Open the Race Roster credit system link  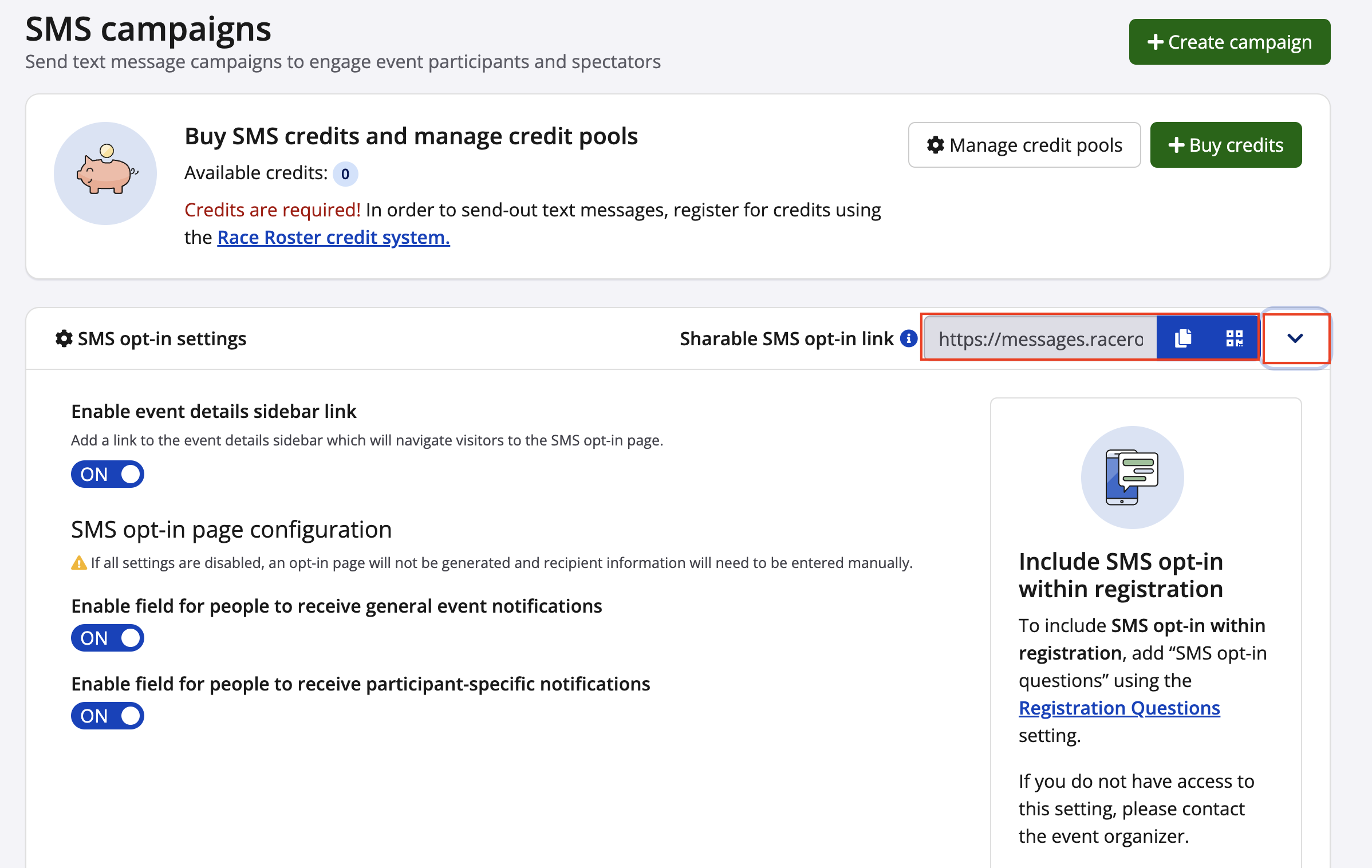(x=333, y=237)
